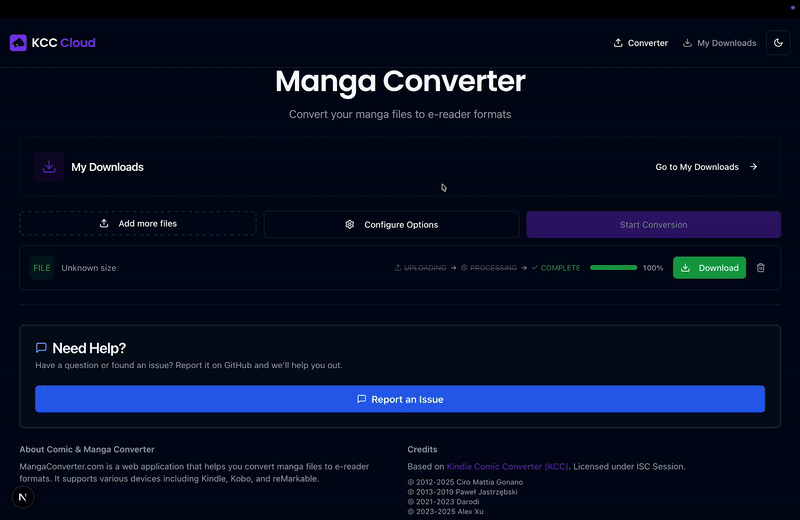
Task: Click 'Convert your manga files' subtitle
Action: [x=400, y=114]
